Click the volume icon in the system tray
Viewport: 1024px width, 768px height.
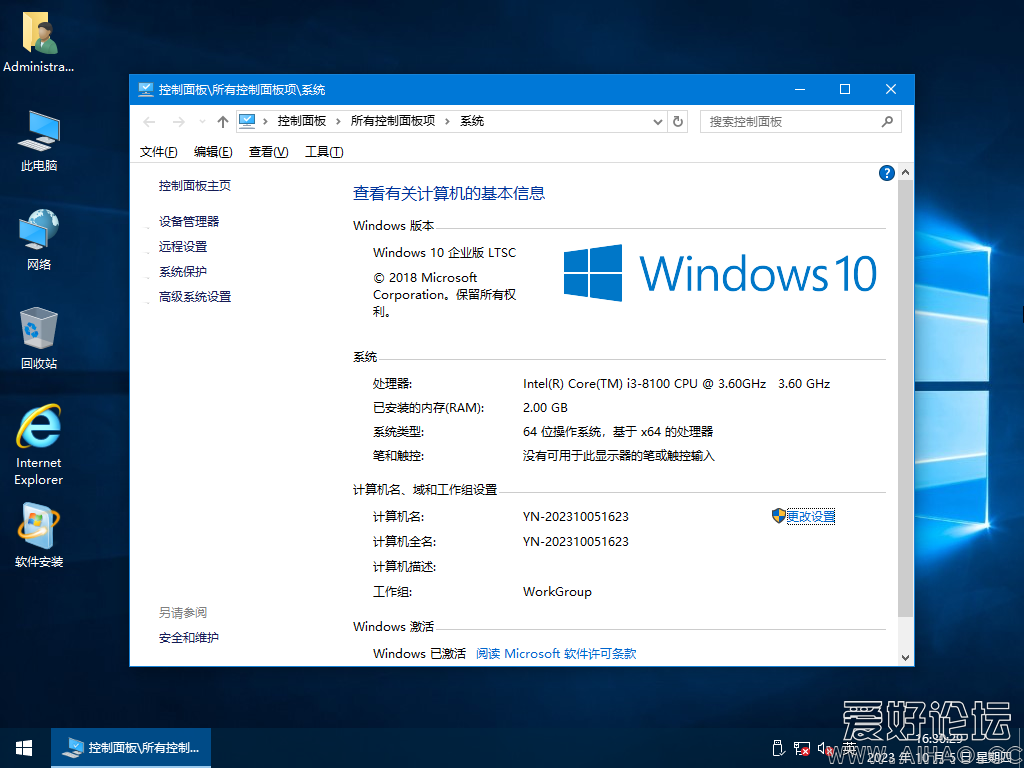(824, 748)
